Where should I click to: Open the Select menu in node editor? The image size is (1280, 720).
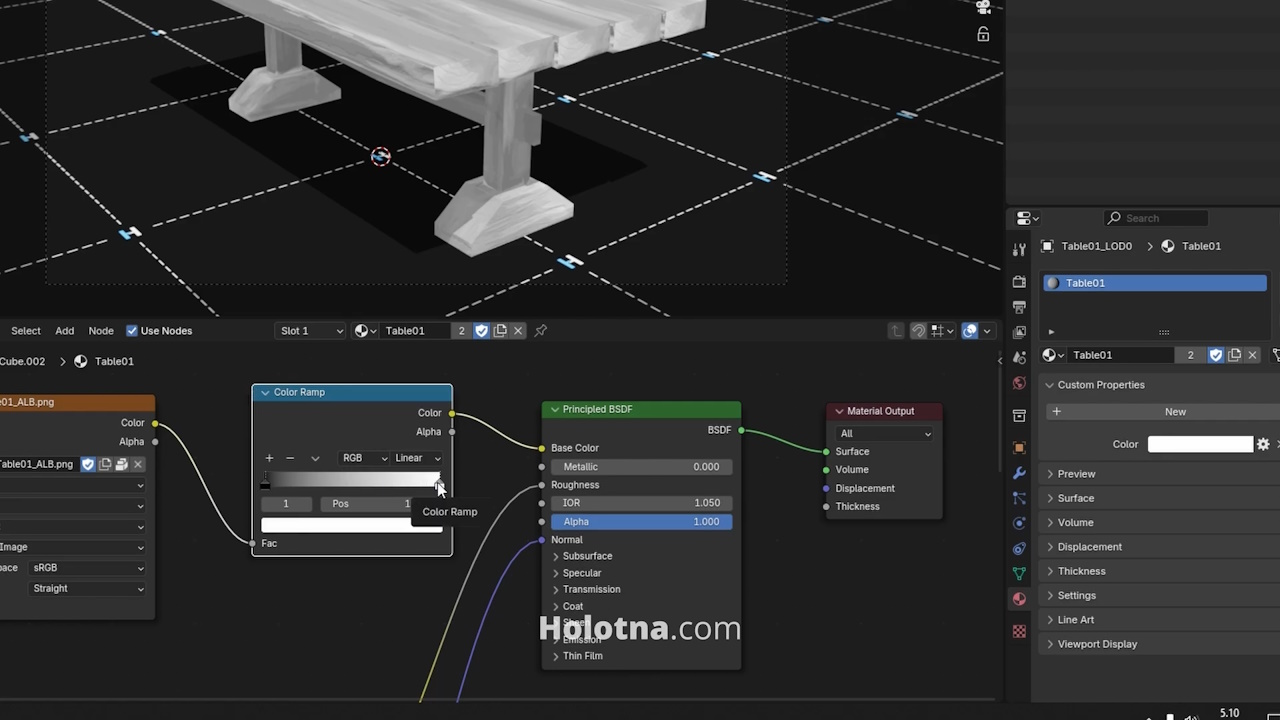click(x=26, y=331)
